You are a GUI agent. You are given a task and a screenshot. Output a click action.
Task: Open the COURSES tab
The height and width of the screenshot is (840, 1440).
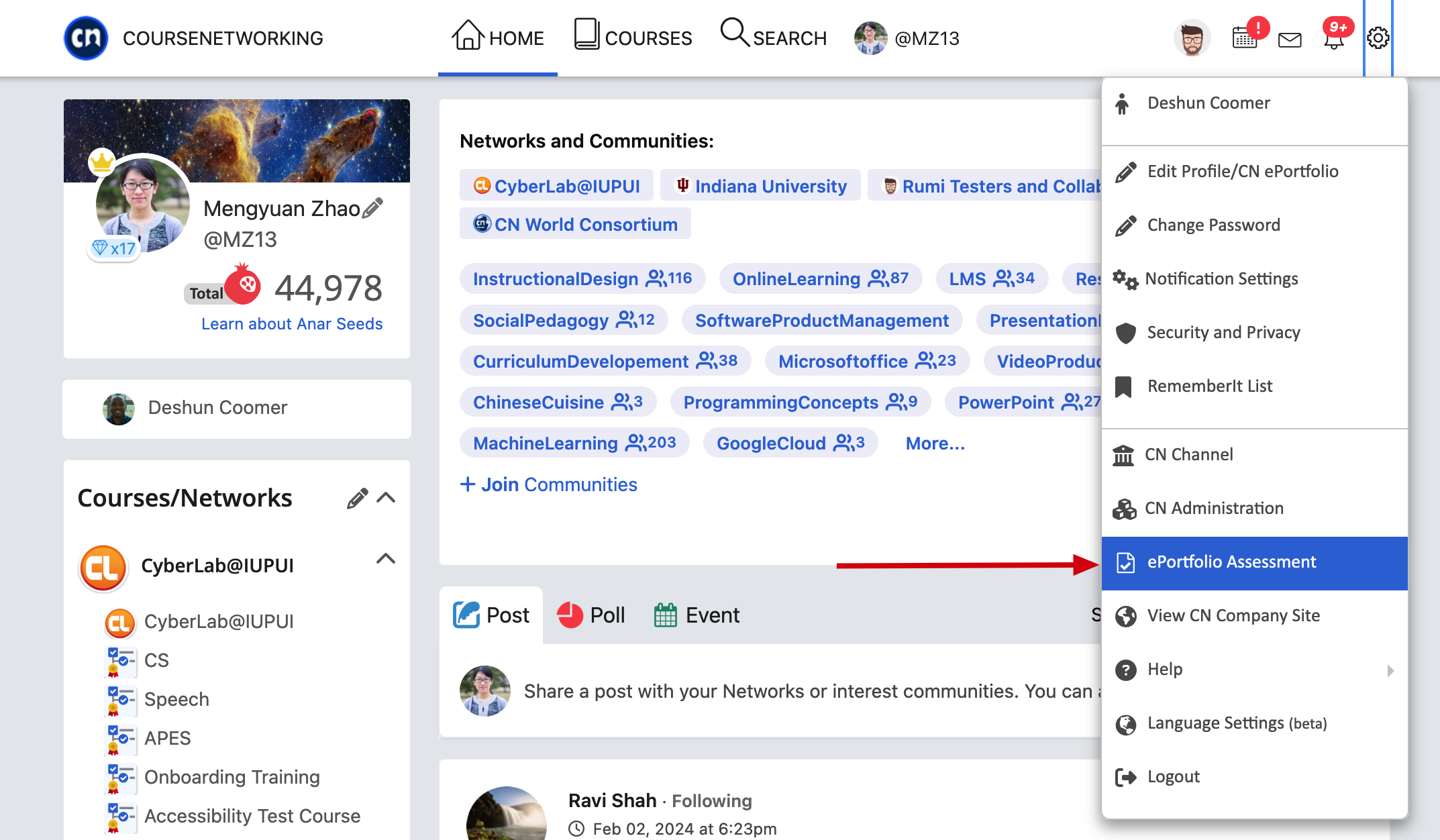(x=633, y=38)
